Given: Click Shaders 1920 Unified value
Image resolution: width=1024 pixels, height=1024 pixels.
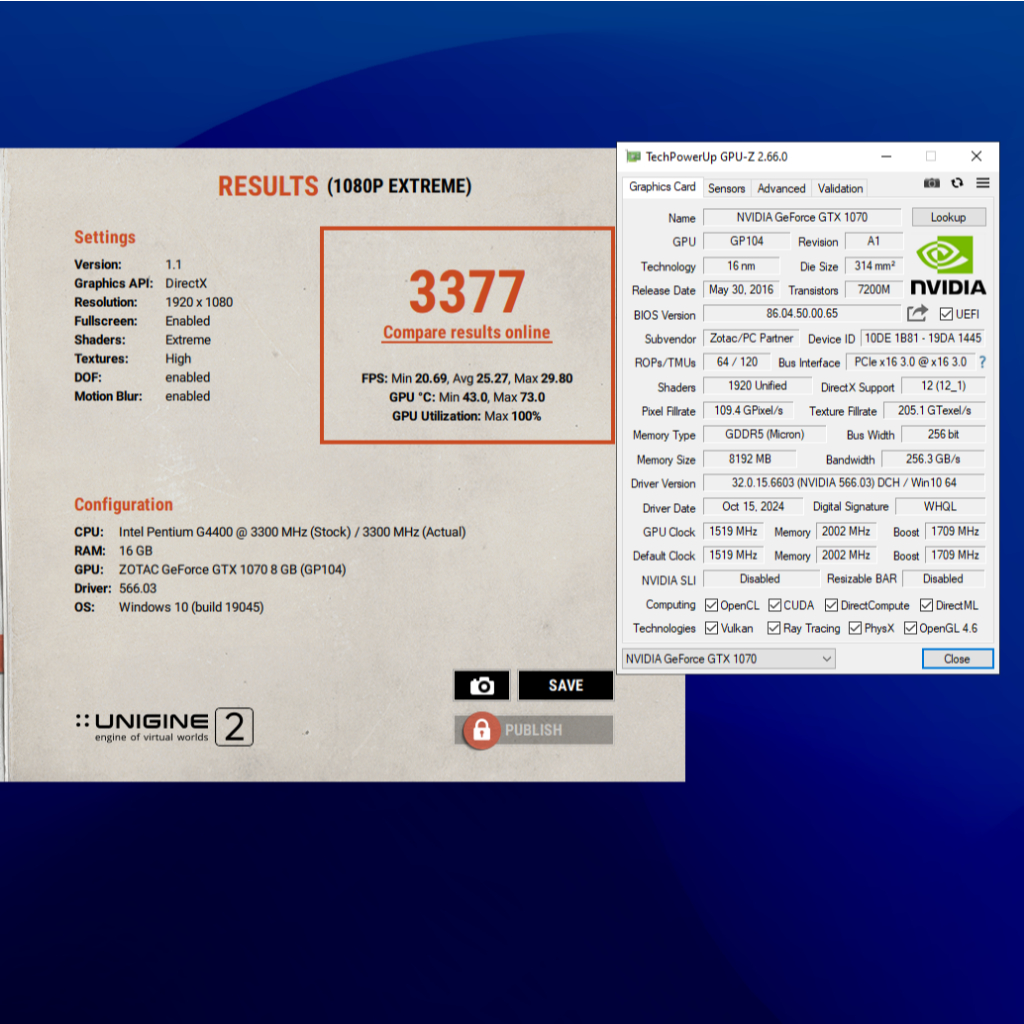Looking at the screenshot, I should (757, 387).
